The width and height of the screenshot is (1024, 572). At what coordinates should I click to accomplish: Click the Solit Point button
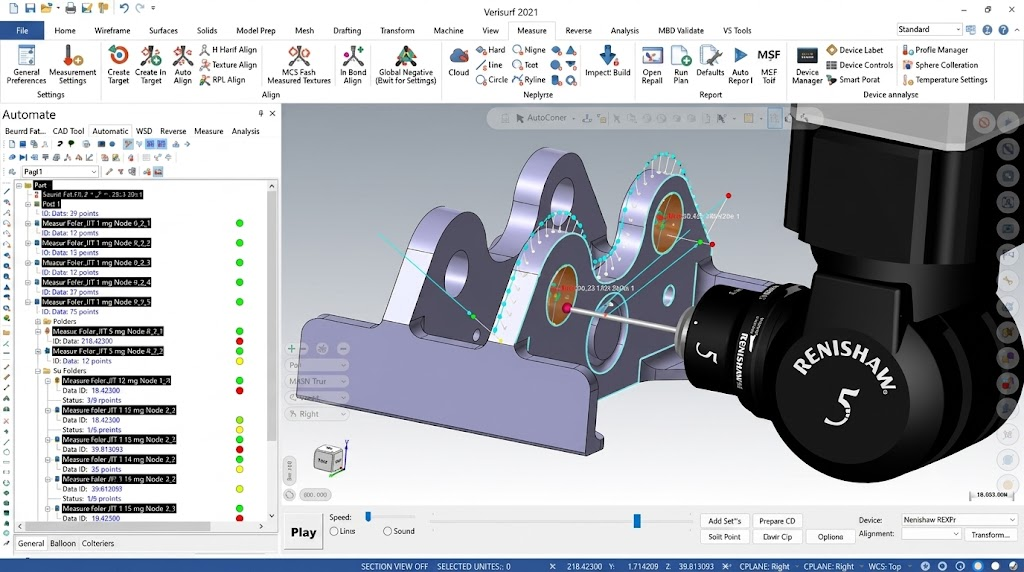click(724, 537)
